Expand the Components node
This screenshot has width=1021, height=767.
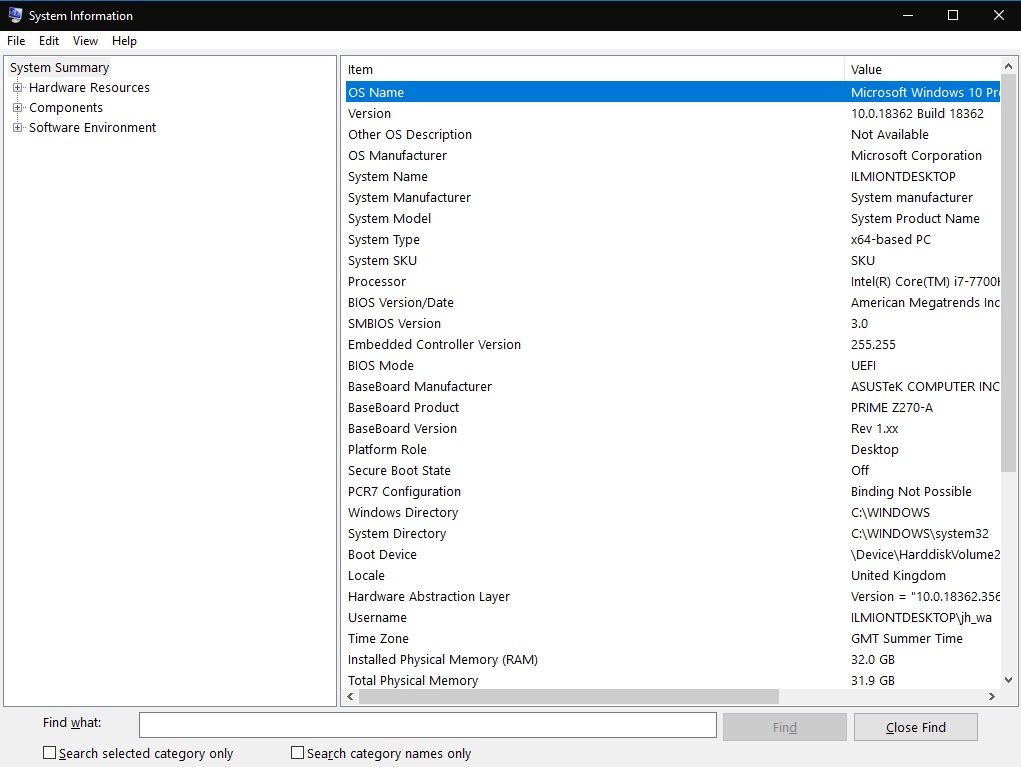pos(18,107)
